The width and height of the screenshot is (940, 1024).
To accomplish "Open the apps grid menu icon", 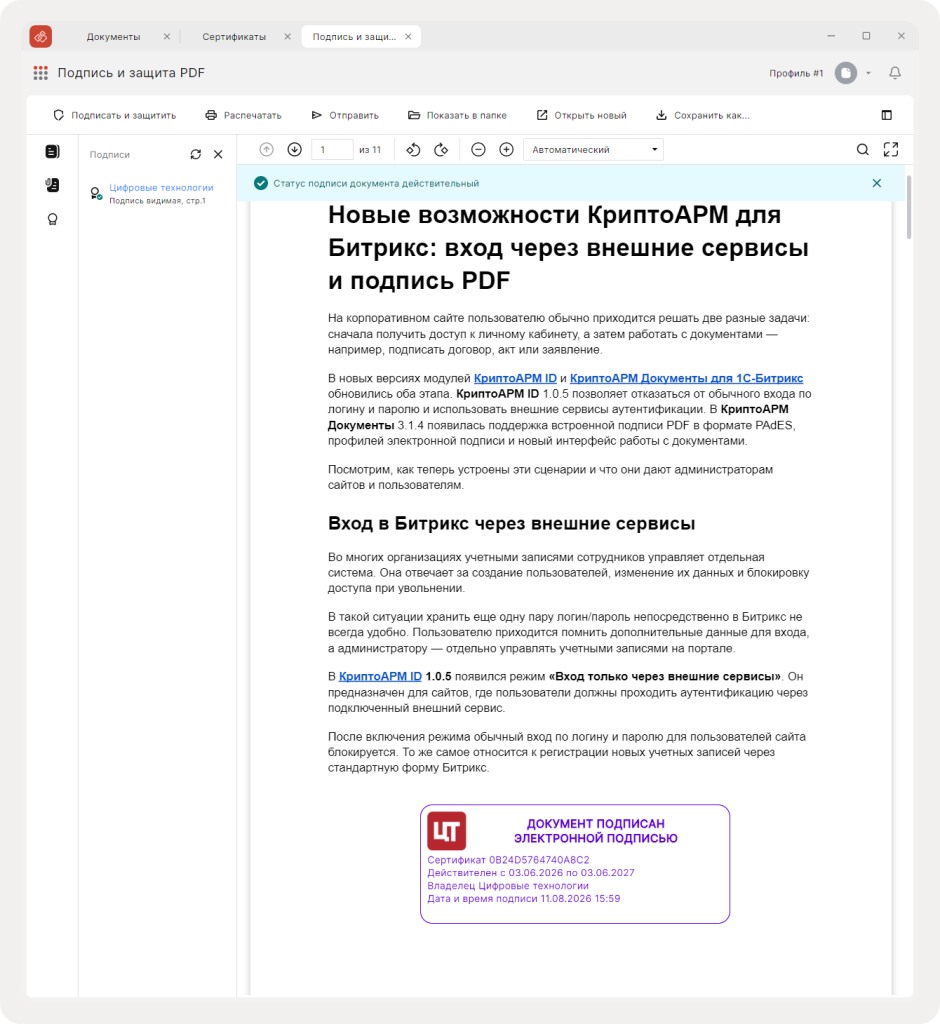I will point(41,73).
